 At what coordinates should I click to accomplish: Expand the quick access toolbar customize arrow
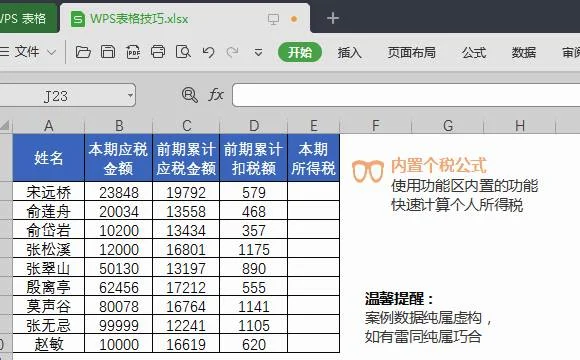click(258, 53)
